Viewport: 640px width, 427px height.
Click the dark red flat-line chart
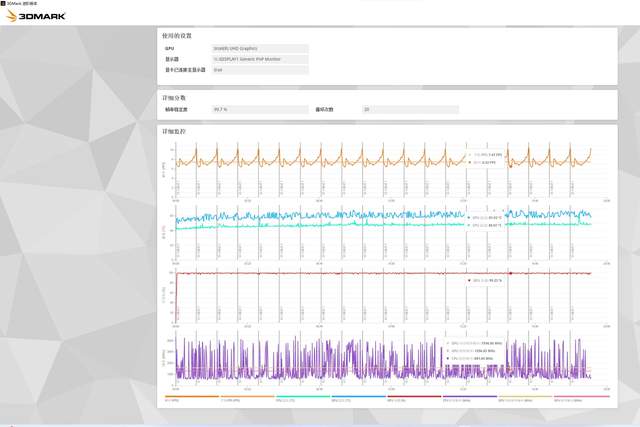click(x=384, y=297)
